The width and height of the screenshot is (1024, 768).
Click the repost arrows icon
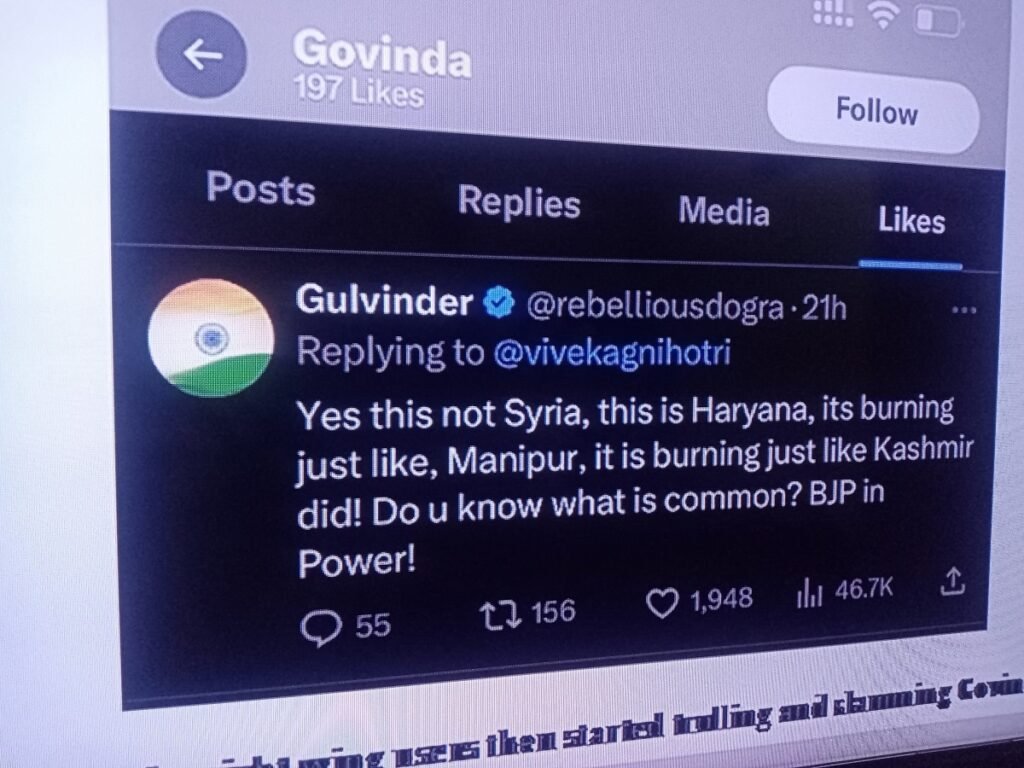pos(500,615)
